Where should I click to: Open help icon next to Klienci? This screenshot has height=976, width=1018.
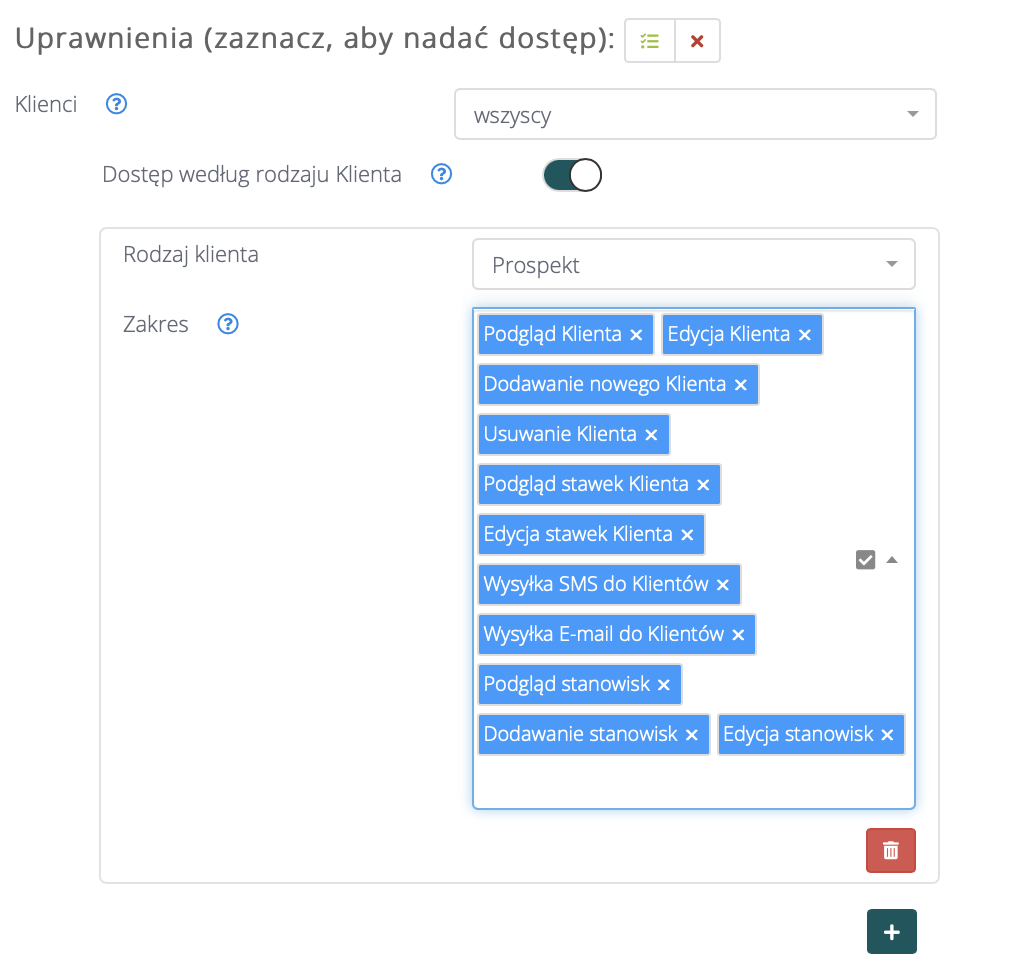coord(117,104)
